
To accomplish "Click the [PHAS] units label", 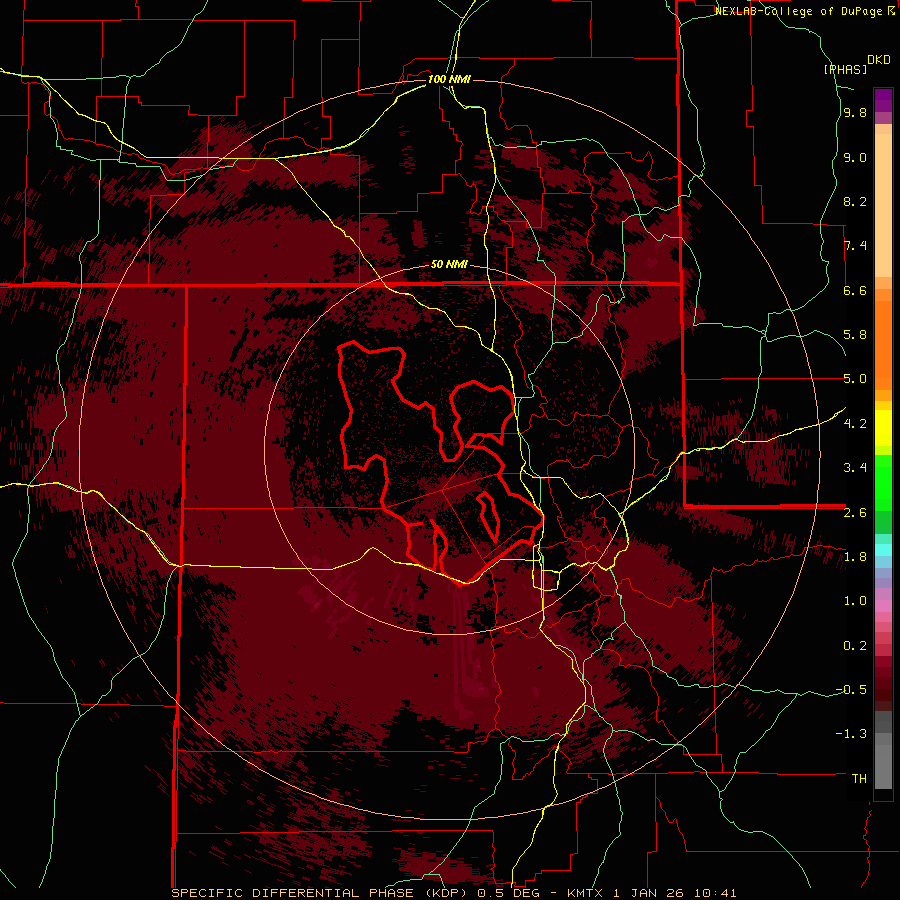I will tap(845, 69).
